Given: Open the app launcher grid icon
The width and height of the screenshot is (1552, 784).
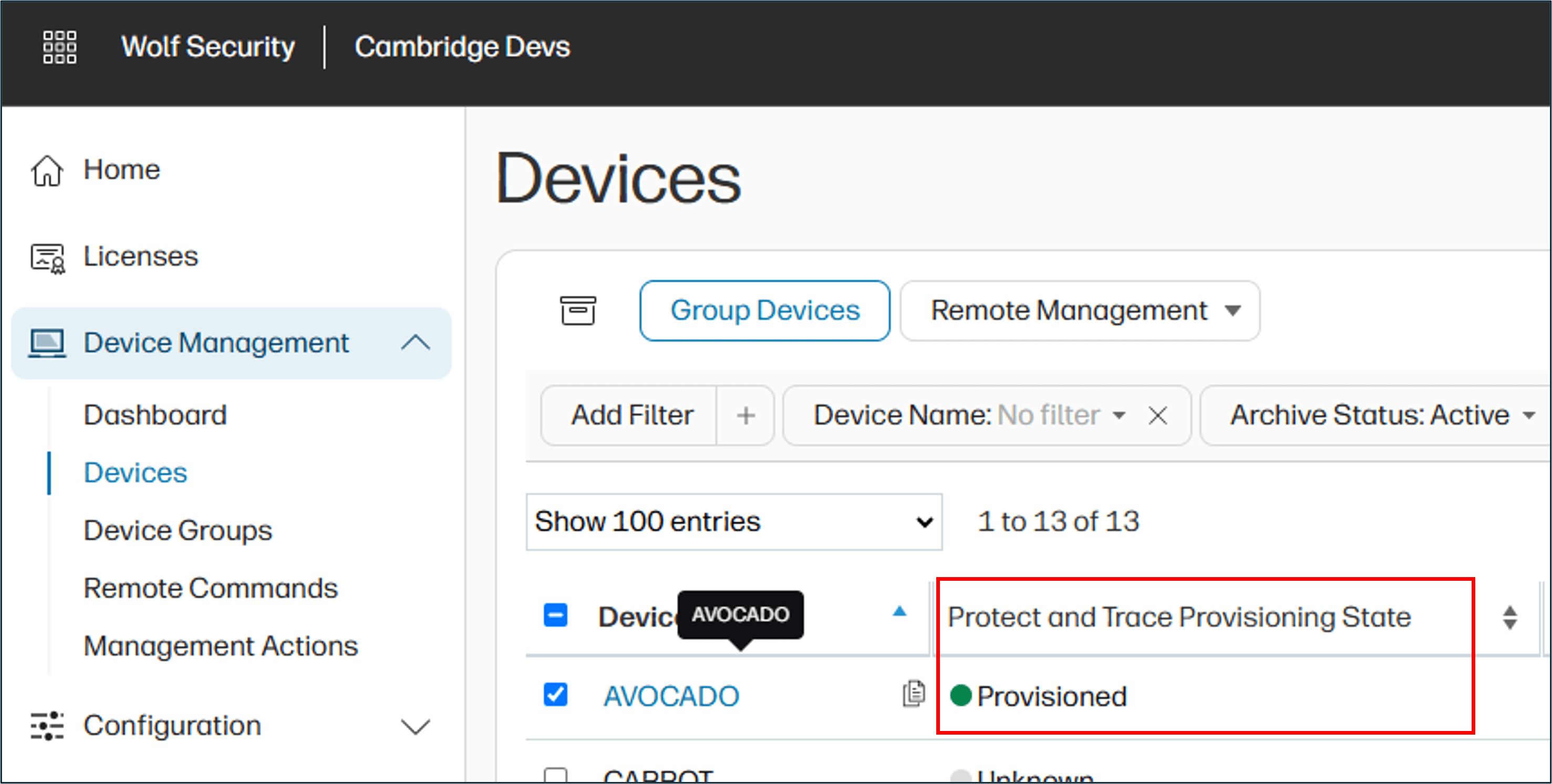Looking at the screenshot, I should point(58,46).
